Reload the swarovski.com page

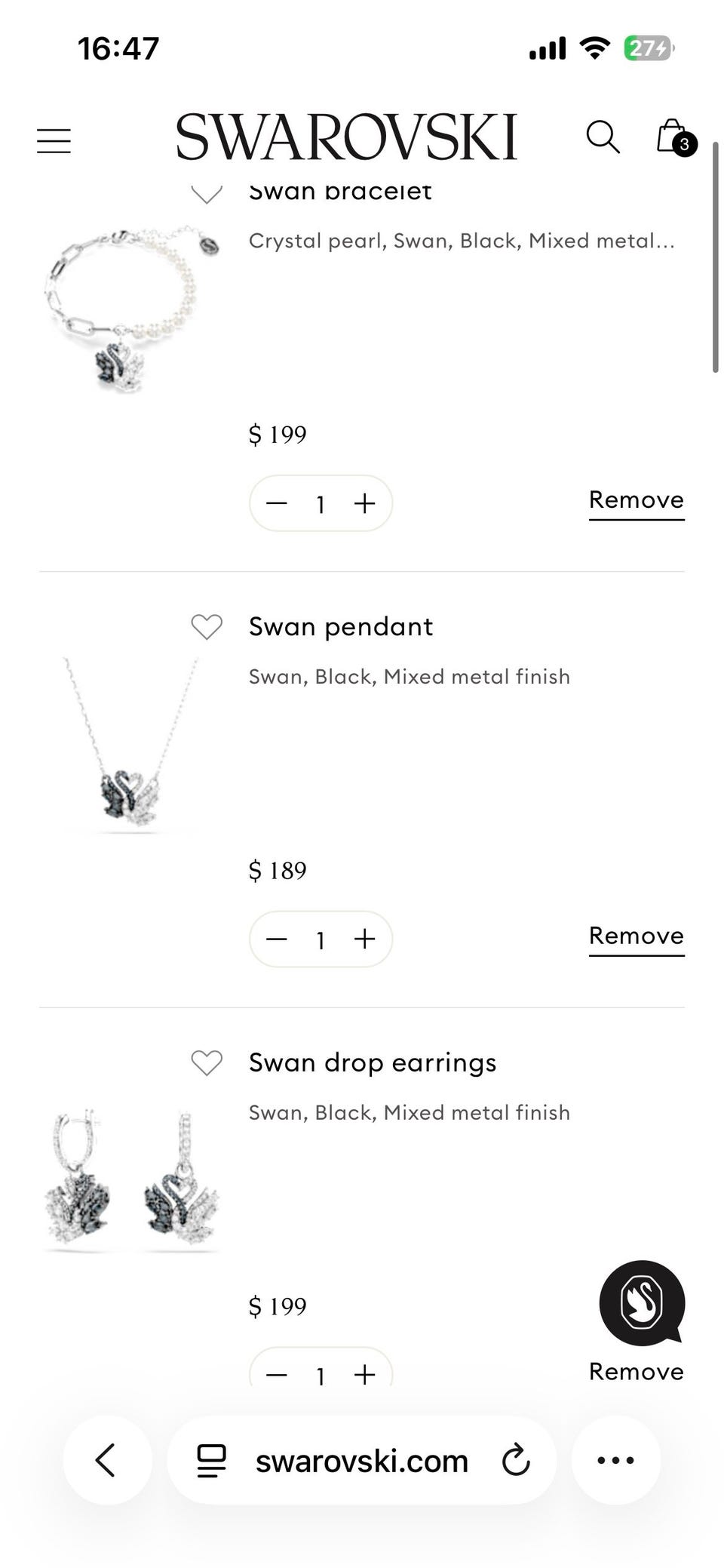[x=516, y=1460]
